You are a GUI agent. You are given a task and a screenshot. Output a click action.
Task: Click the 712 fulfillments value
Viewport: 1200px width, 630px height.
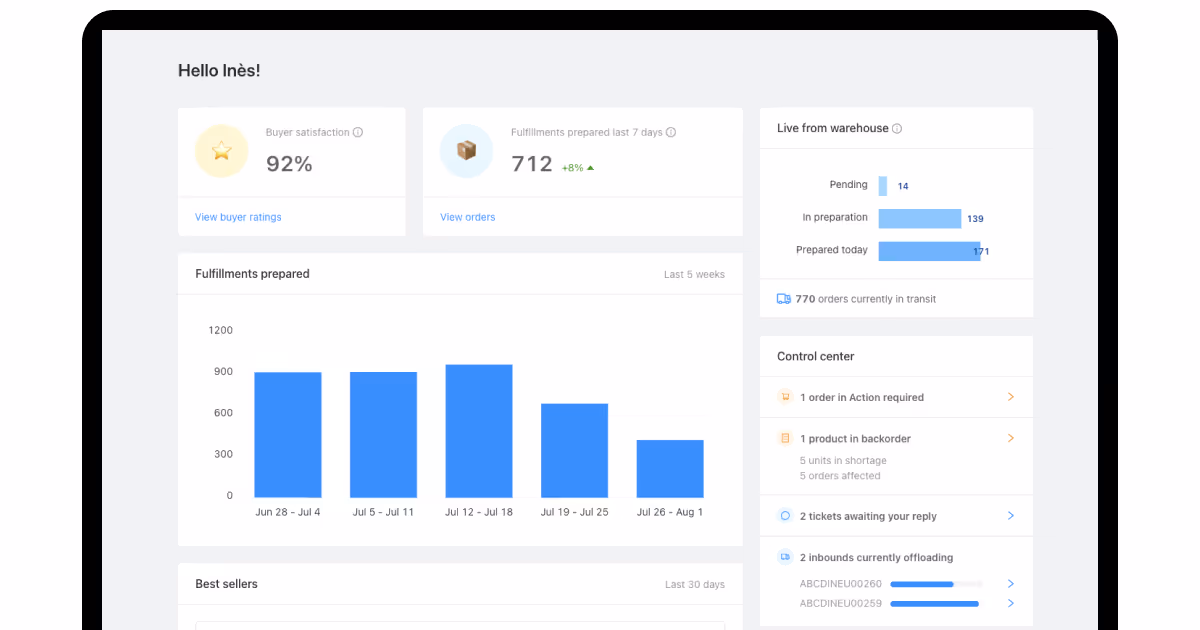click(532, 164)
